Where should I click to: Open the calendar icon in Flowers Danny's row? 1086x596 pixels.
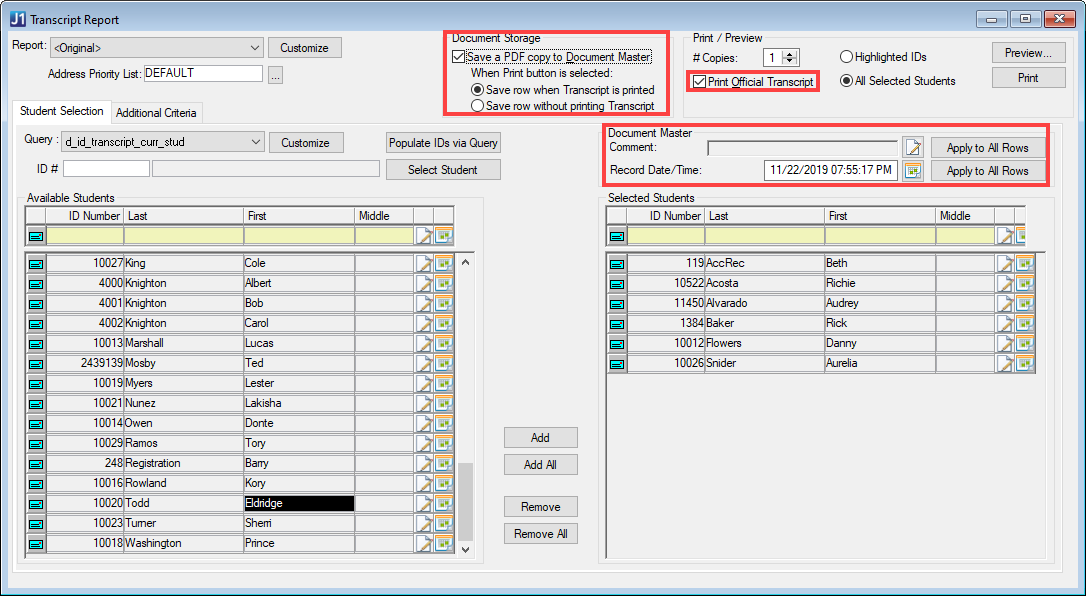pos(1024,343)
